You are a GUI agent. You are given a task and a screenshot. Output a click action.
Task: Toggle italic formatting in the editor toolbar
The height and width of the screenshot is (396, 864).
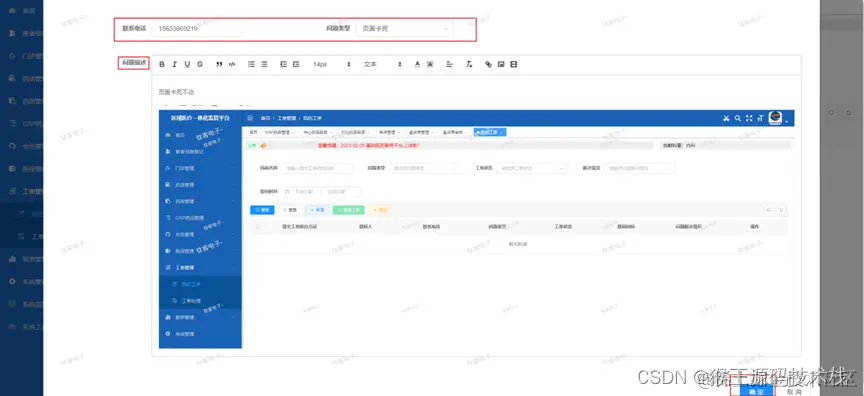[175, 64]
